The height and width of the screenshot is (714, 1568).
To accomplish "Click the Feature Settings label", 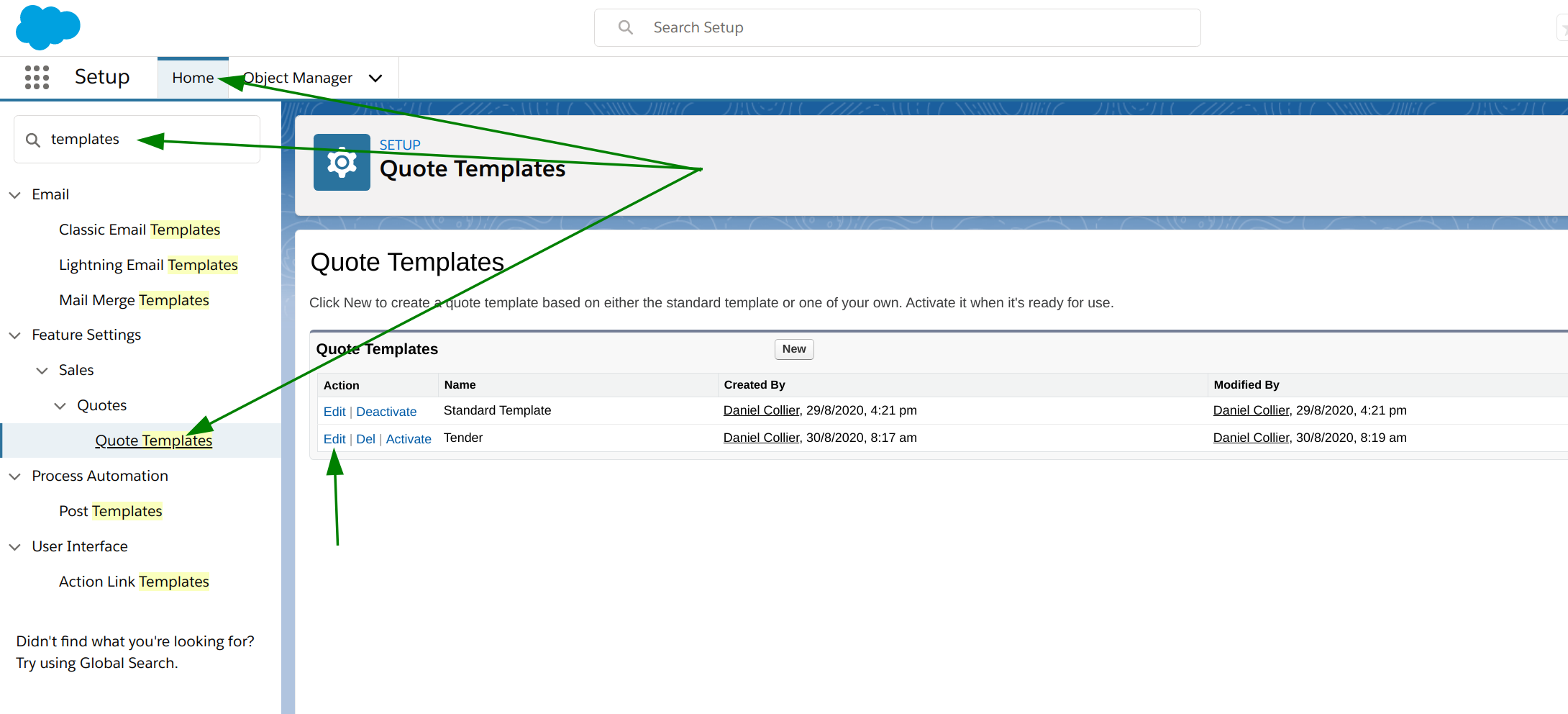I will tap(86, 335).
